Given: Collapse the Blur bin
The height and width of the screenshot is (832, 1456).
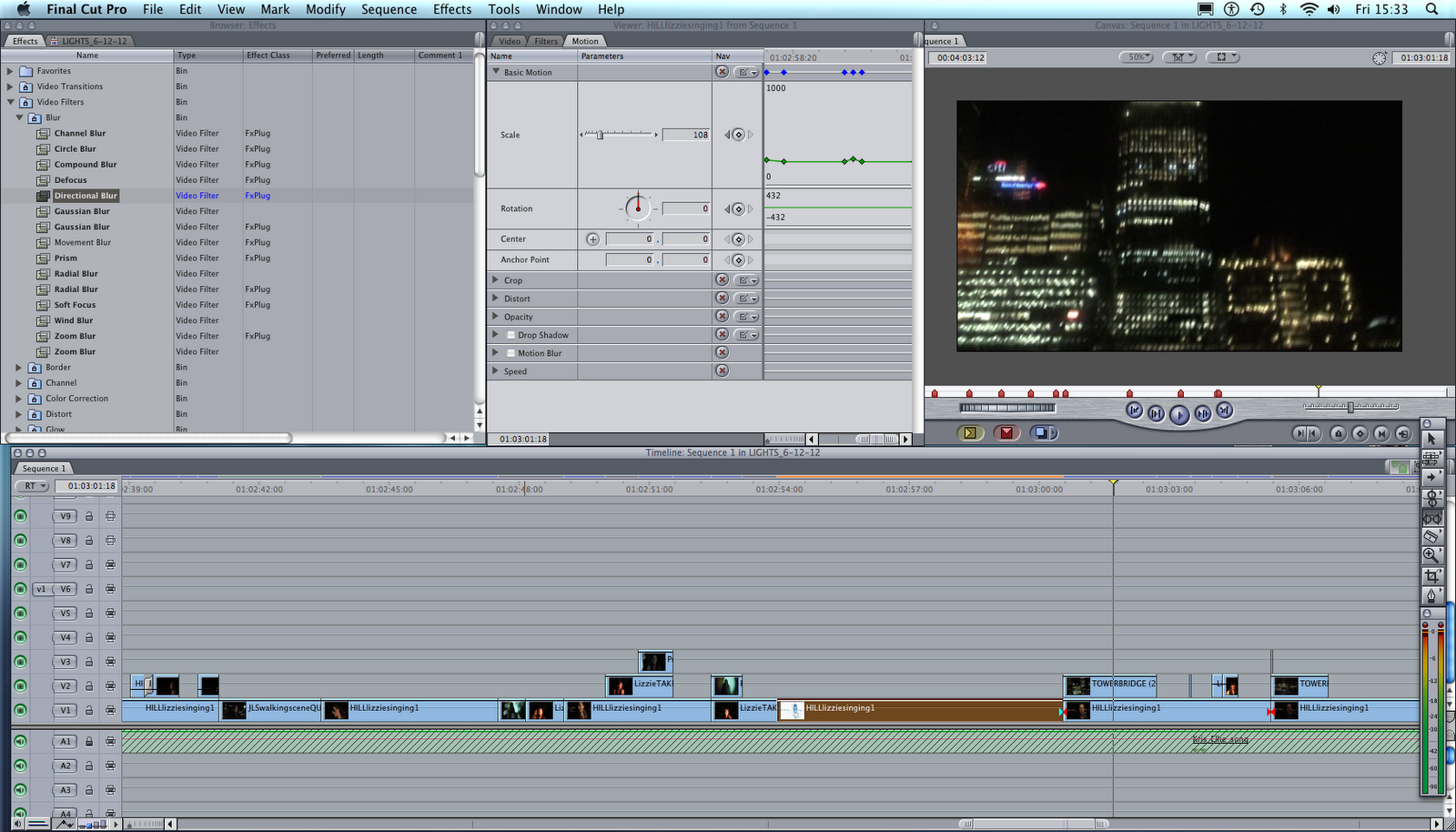Looking at the screenshot, I should [x=19, y=117].
